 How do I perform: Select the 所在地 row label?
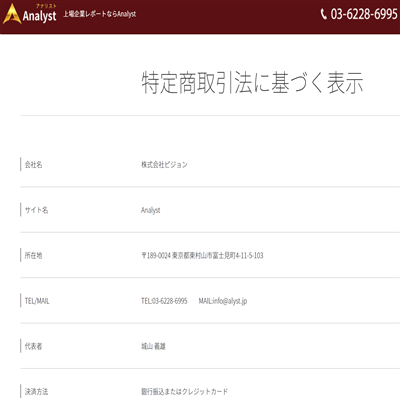pyautogui.click(x=33, y=255)
